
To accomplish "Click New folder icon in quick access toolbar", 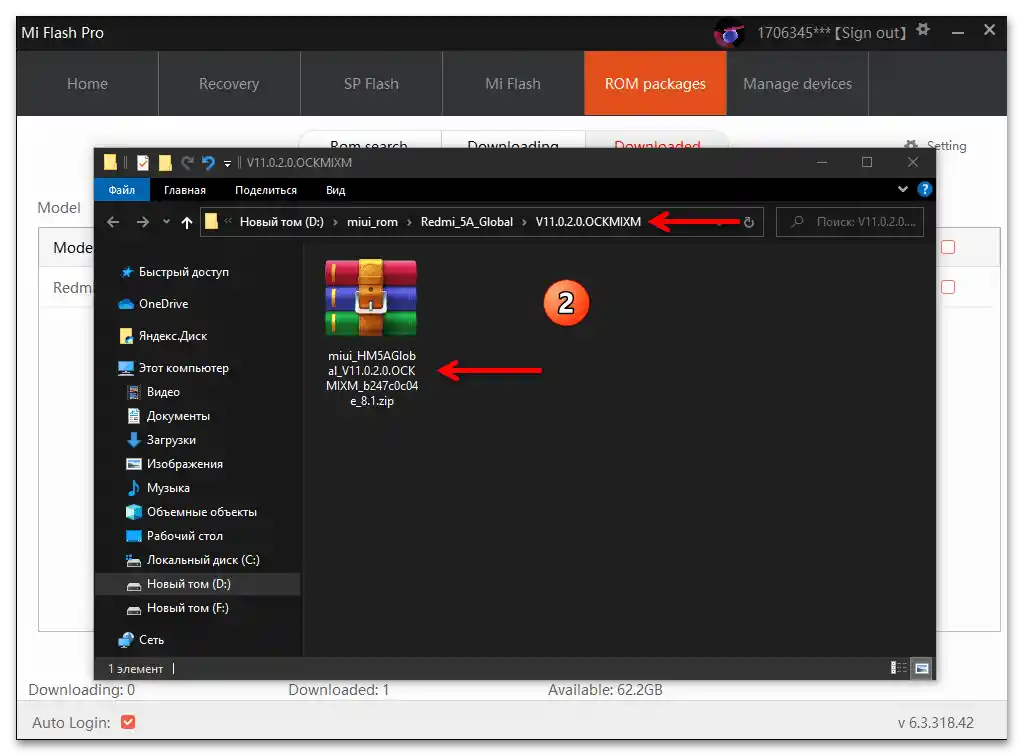I will click(x=165, y=162).
